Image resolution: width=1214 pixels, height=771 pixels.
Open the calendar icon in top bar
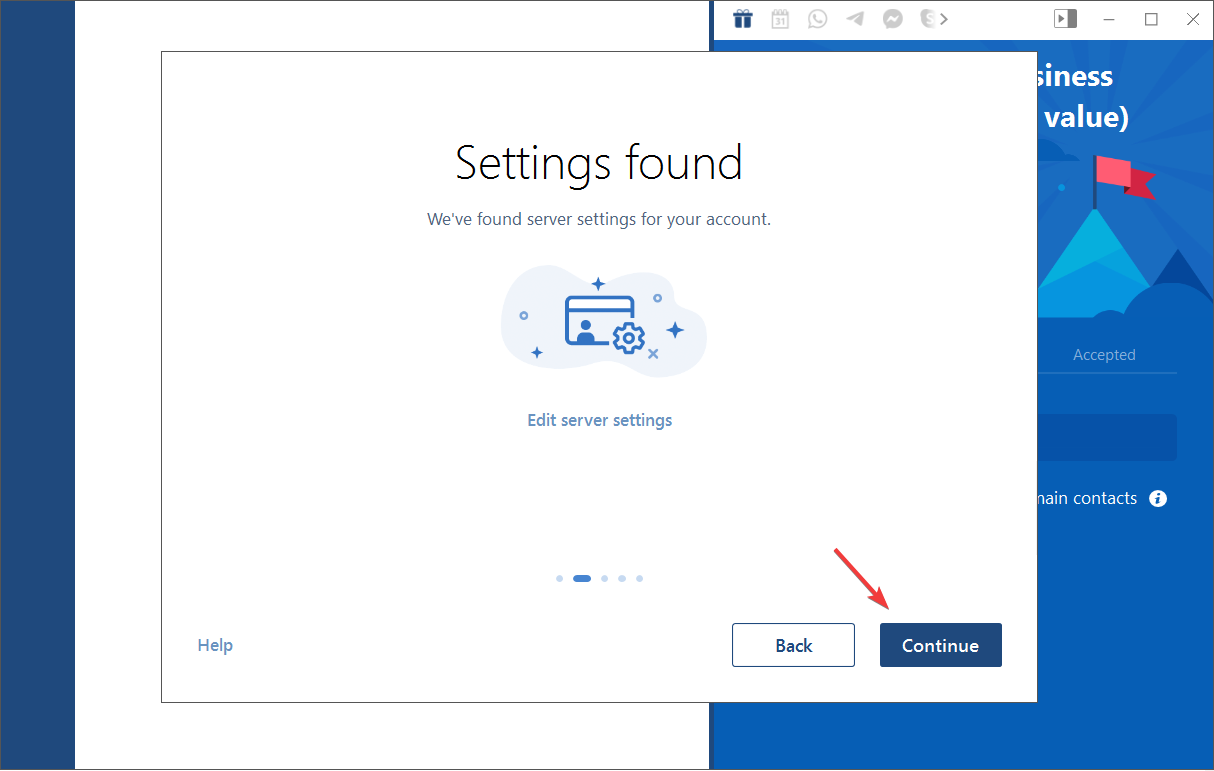click(780, 19)
